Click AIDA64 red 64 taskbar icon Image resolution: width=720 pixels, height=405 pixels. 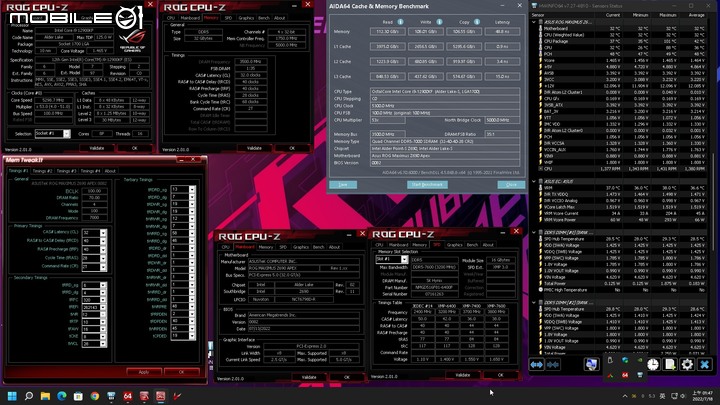128,396
